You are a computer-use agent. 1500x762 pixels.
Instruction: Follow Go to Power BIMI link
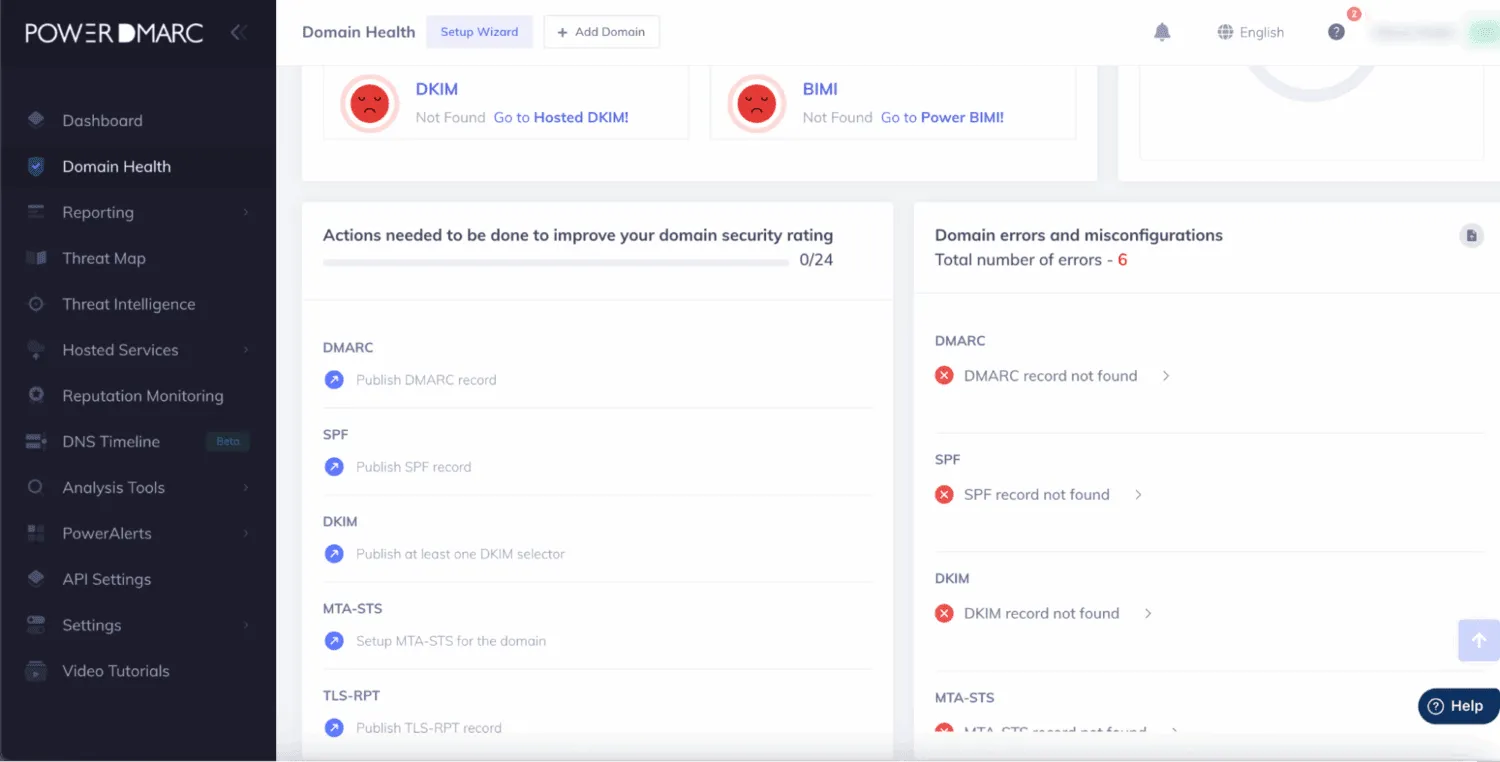click(x=942, y=117)
